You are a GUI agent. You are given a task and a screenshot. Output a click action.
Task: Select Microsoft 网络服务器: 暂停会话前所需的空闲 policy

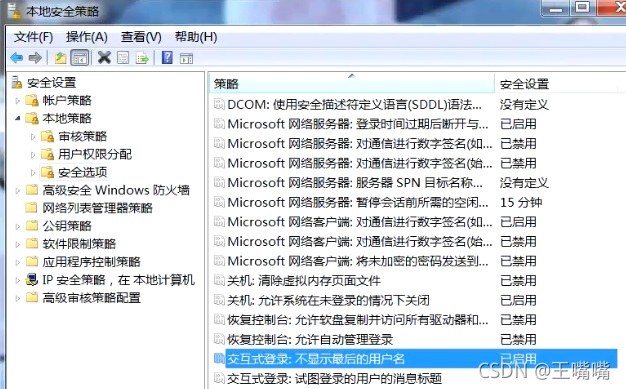pyautogui.click(x=358, y=202)
